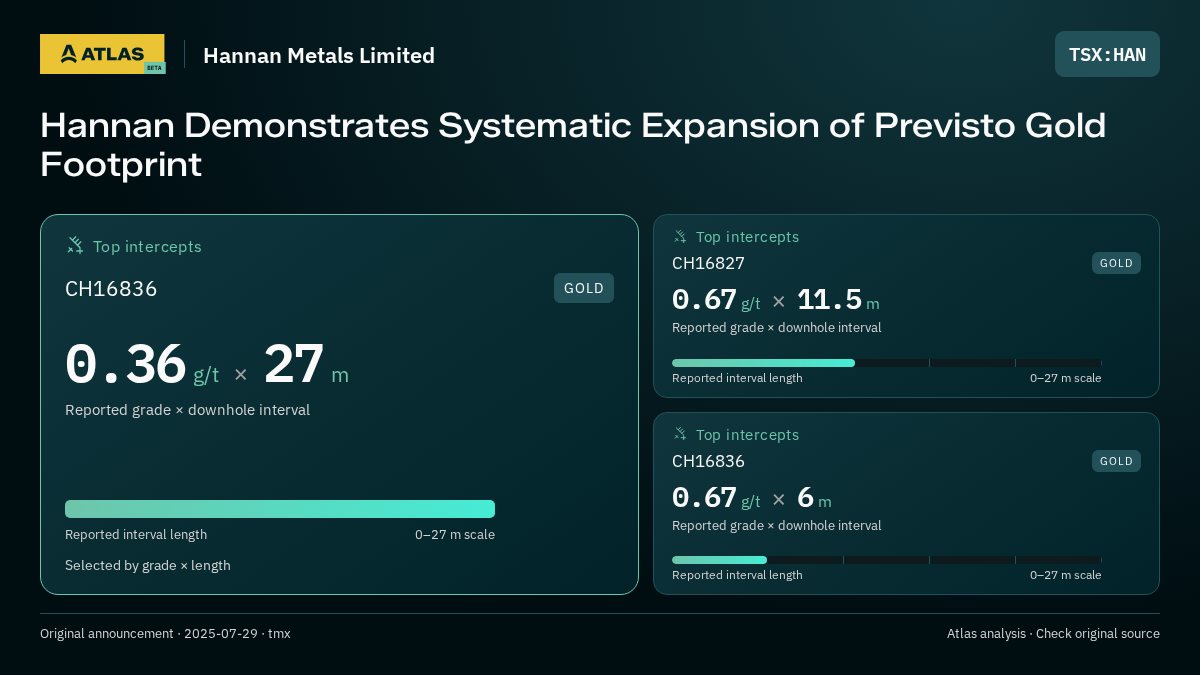Click the 'Top intercepts' label in the CH16827 card
Image resolution: width=1200 pixels, height=675 pixels.
[x=748, y=237]
